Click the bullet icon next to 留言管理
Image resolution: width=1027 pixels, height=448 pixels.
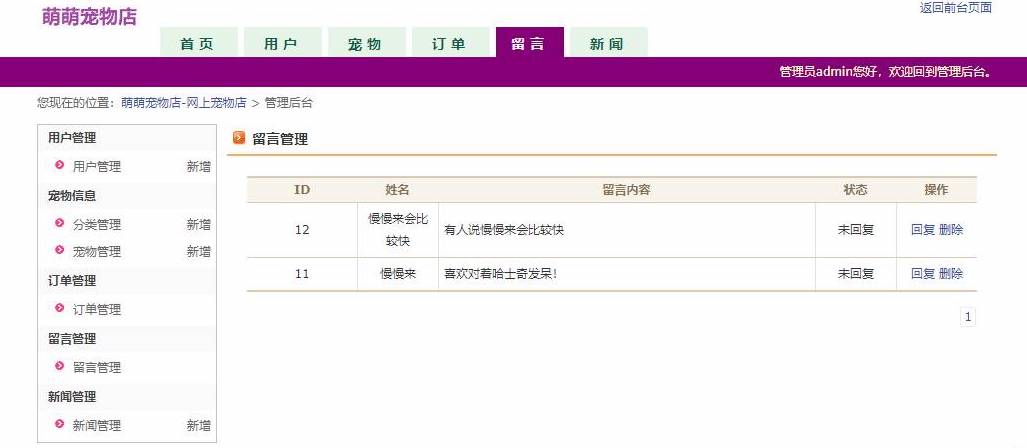(x=60, y=366)
